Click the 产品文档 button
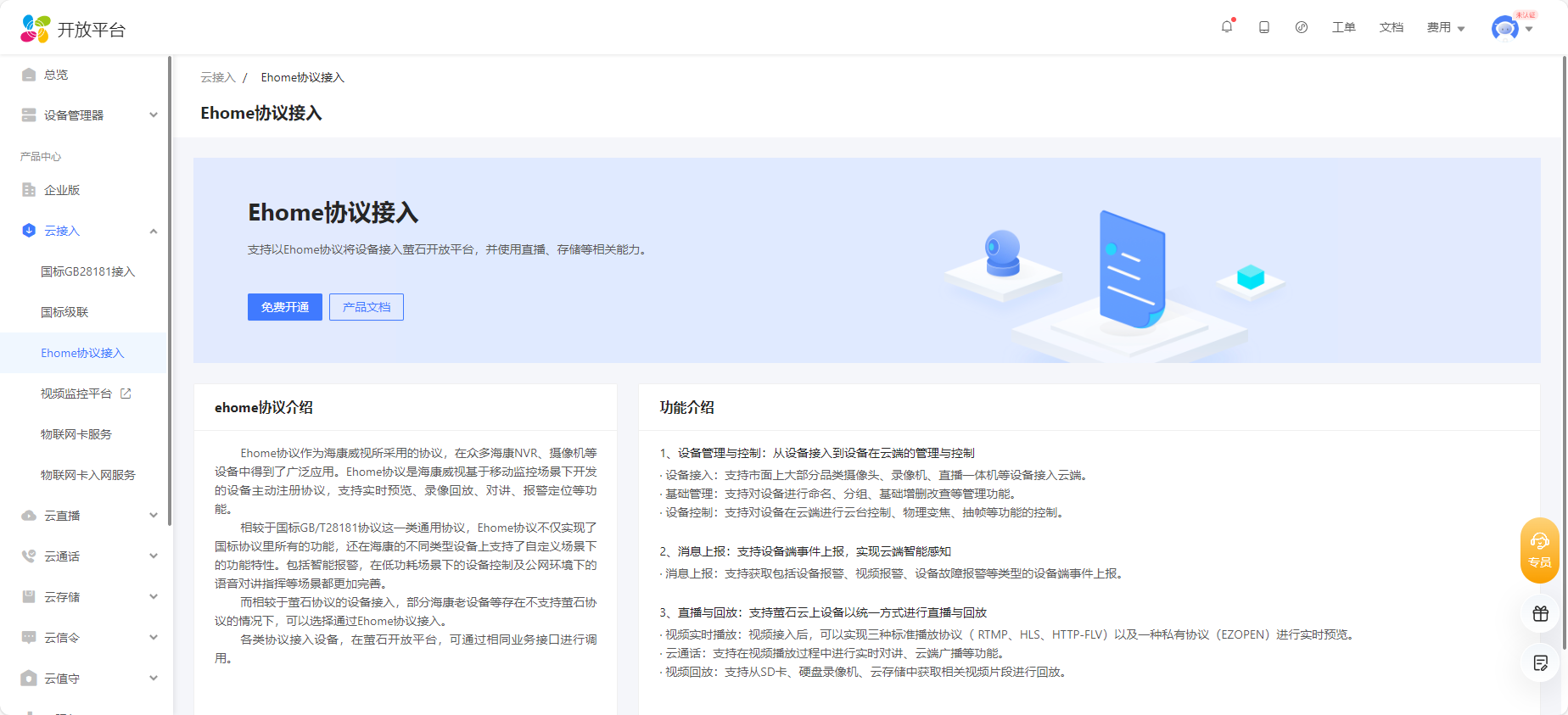 [x=367, y=307]
